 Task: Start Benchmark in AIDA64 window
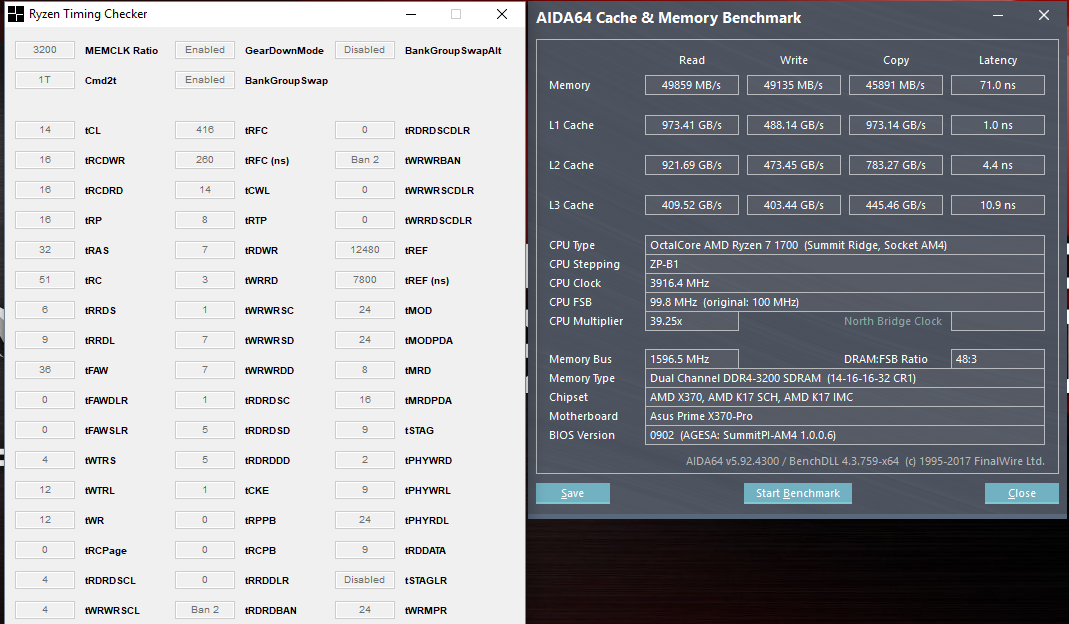(x=798, y=493)
